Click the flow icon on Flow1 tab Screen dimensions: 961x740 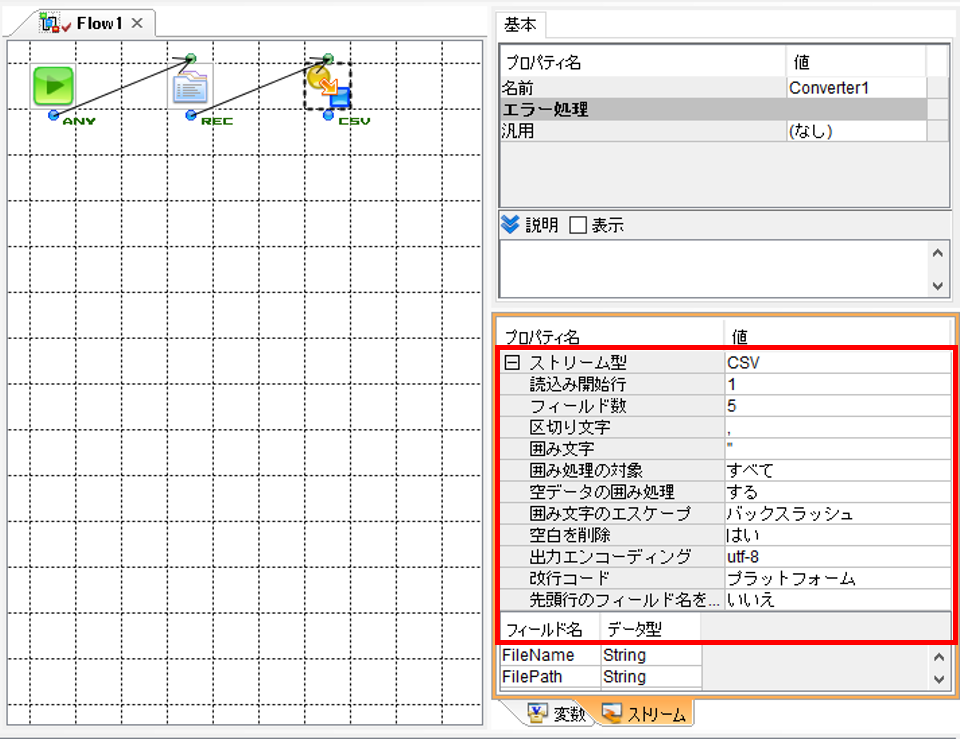point(54,23)
